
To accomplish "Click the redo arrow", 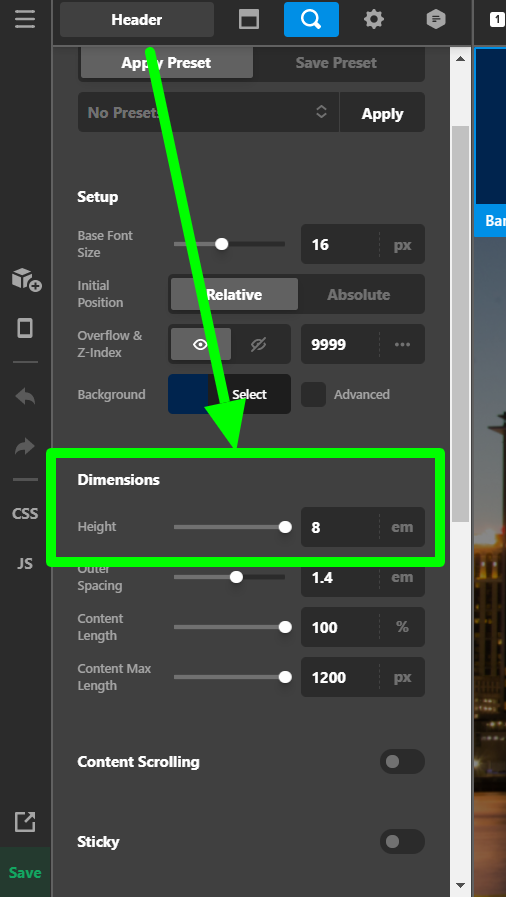I will click(25, 446).
